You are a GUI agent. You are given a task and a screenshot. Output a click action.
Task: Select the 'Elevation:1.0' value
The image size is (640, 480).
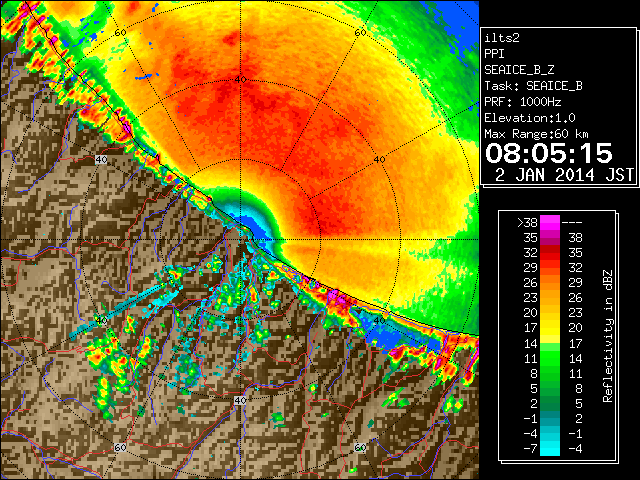(x=530, y=118)
